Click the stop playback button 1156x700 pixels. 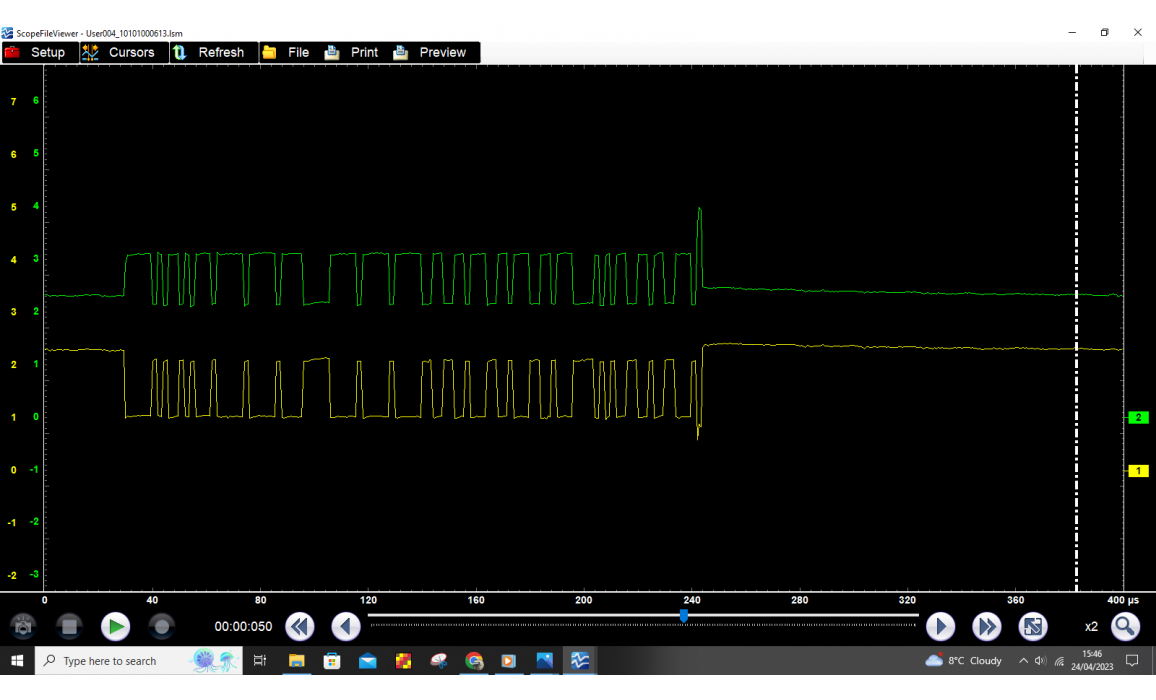tap(69, 626)
